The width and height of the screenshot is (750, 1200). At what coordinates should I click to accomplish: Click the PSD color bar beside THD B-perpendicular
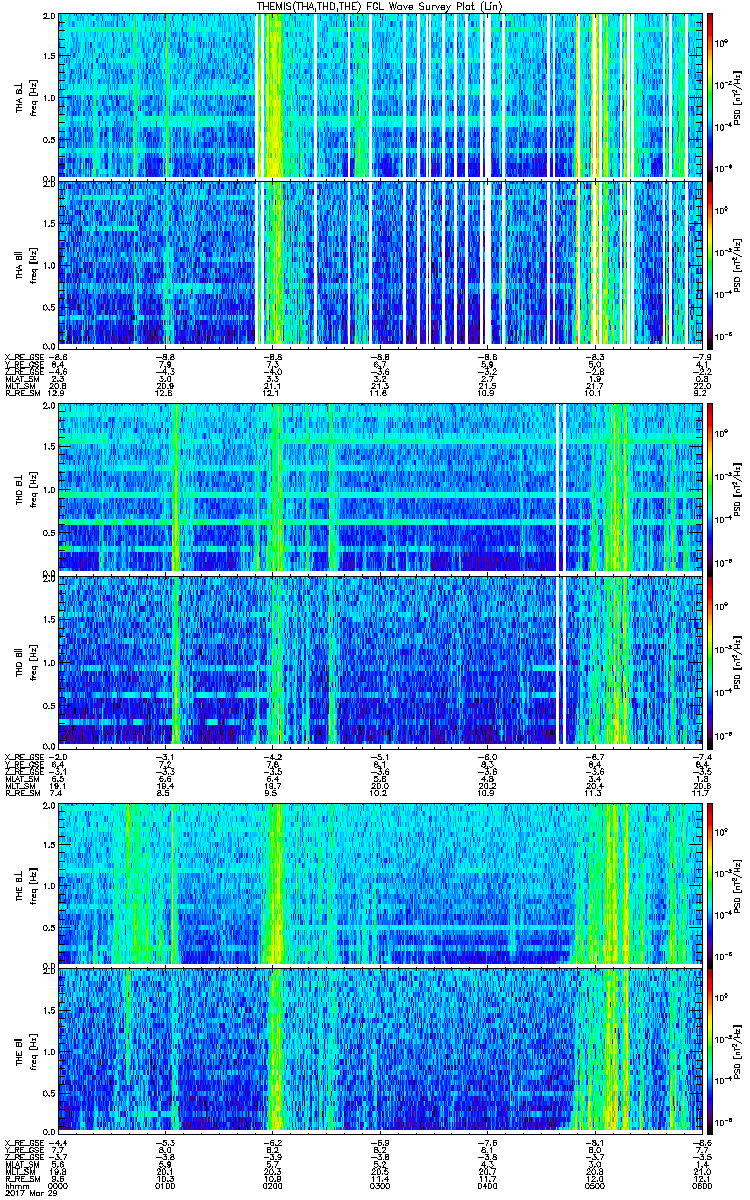711,488
